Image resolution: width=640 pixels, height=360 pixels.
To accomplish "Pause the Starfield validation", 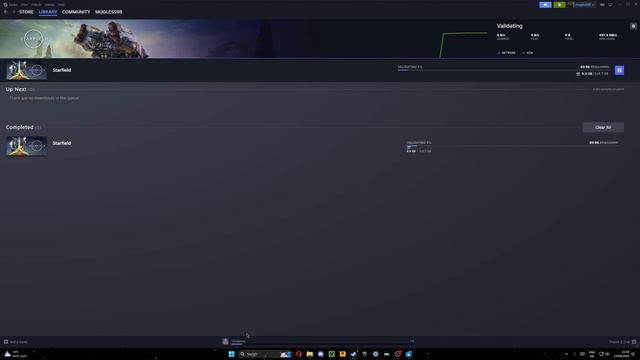I will tap(619, 70).
